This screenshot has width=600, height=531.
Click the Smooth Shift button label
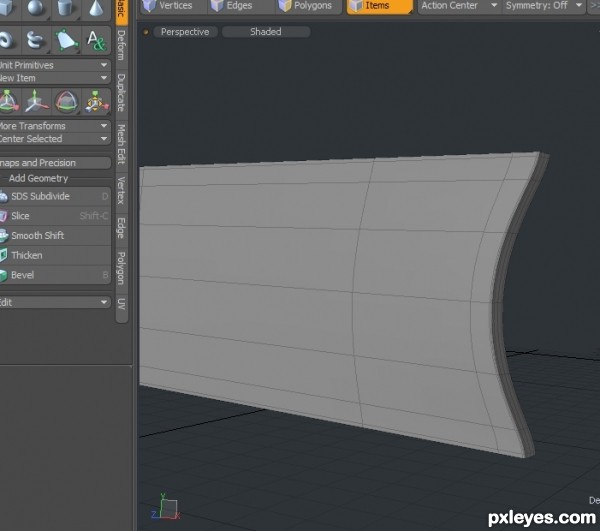pyautogui.click(x=38, y=236)
